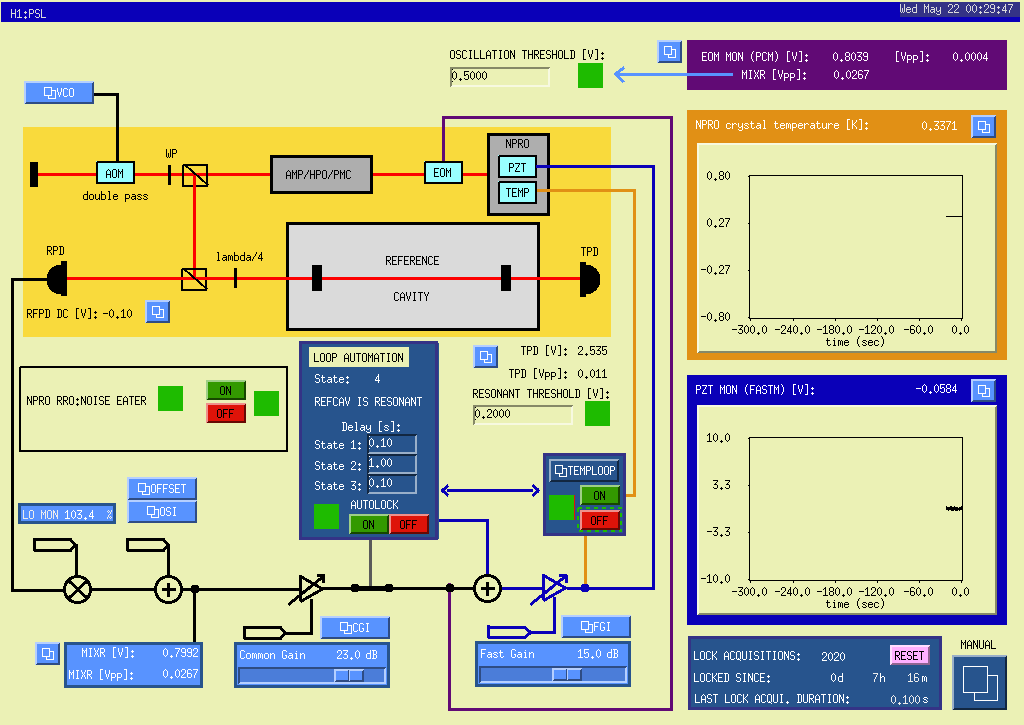Open the VCO related display
The height and width of the screenshot is (725, 1024).
[x=59, y=93]
